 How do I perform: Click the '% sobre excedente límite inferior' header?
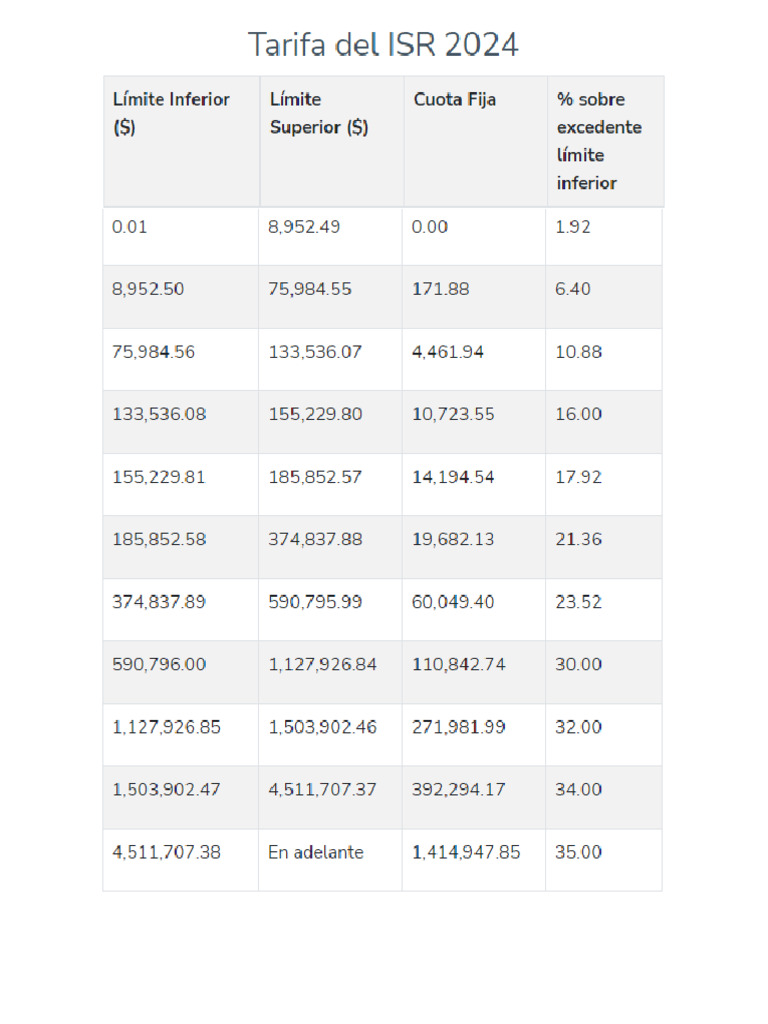599,141
